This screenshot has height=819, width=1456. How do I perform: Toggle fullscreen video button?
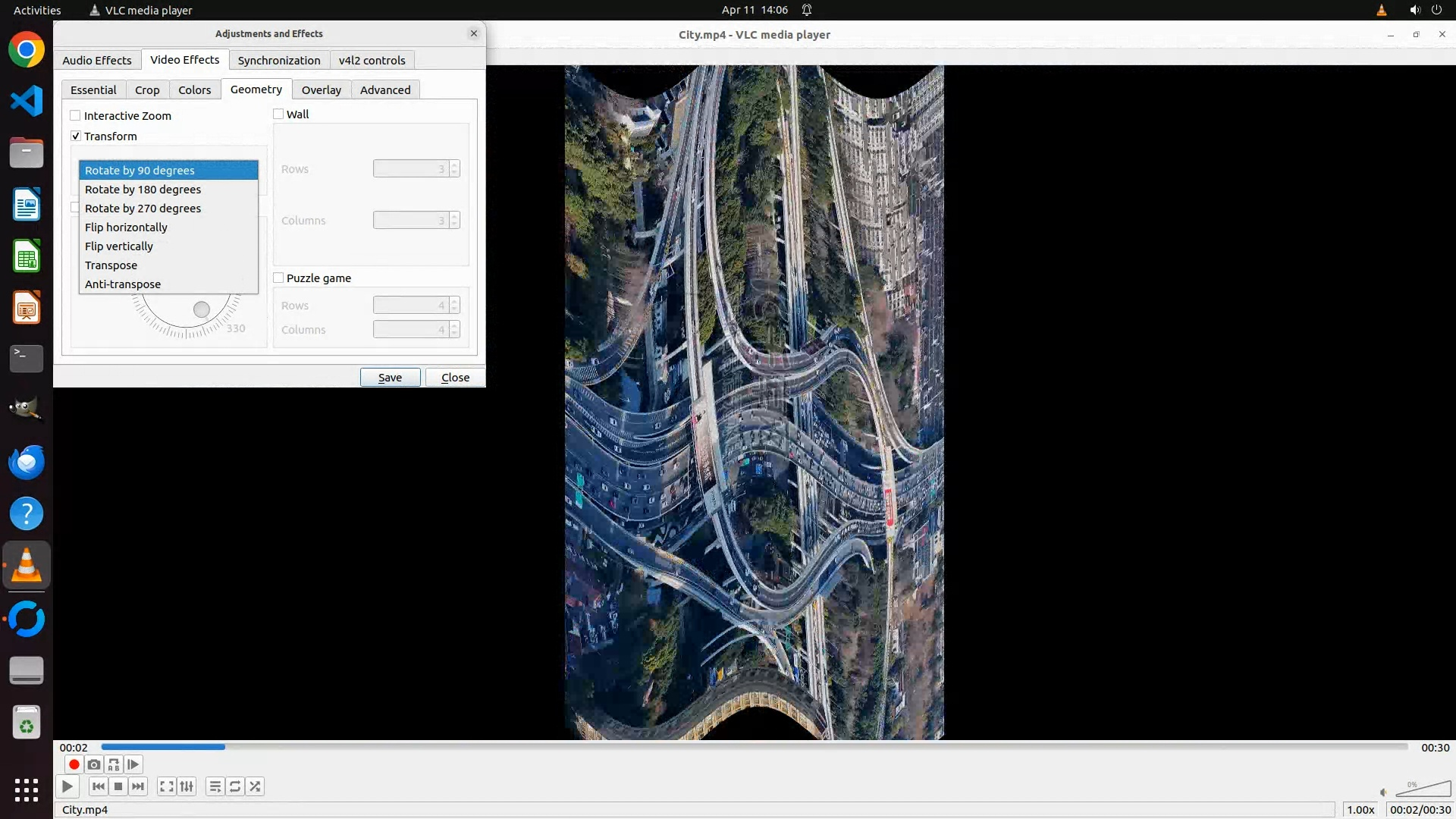coord(166,786)
